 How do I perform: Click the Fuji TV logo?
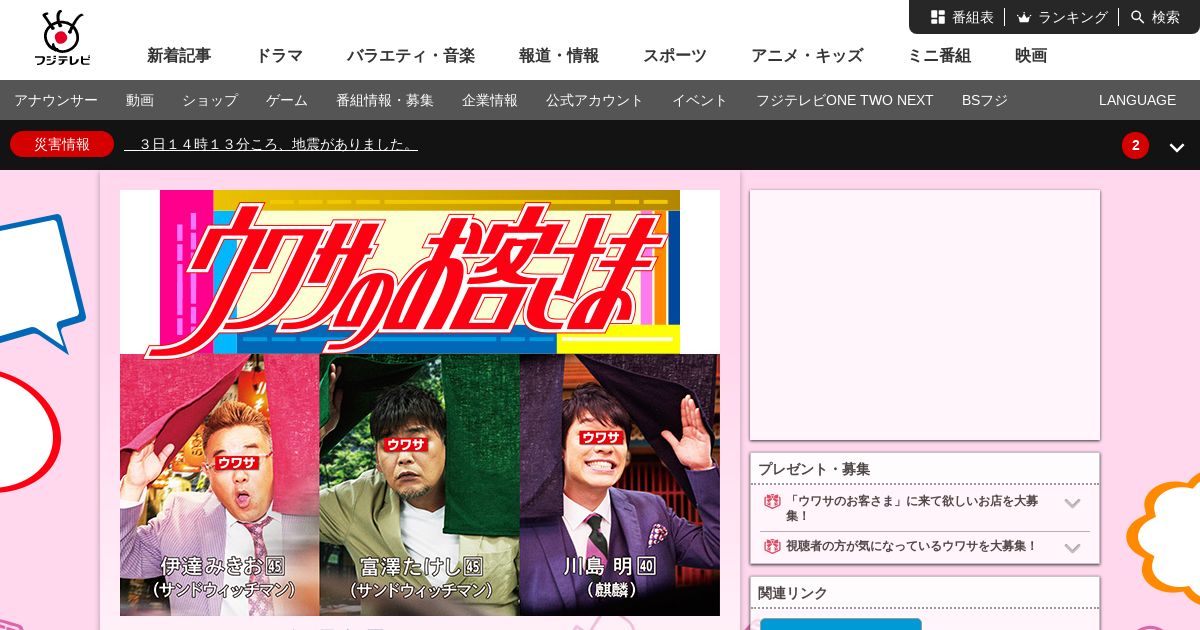62,38
